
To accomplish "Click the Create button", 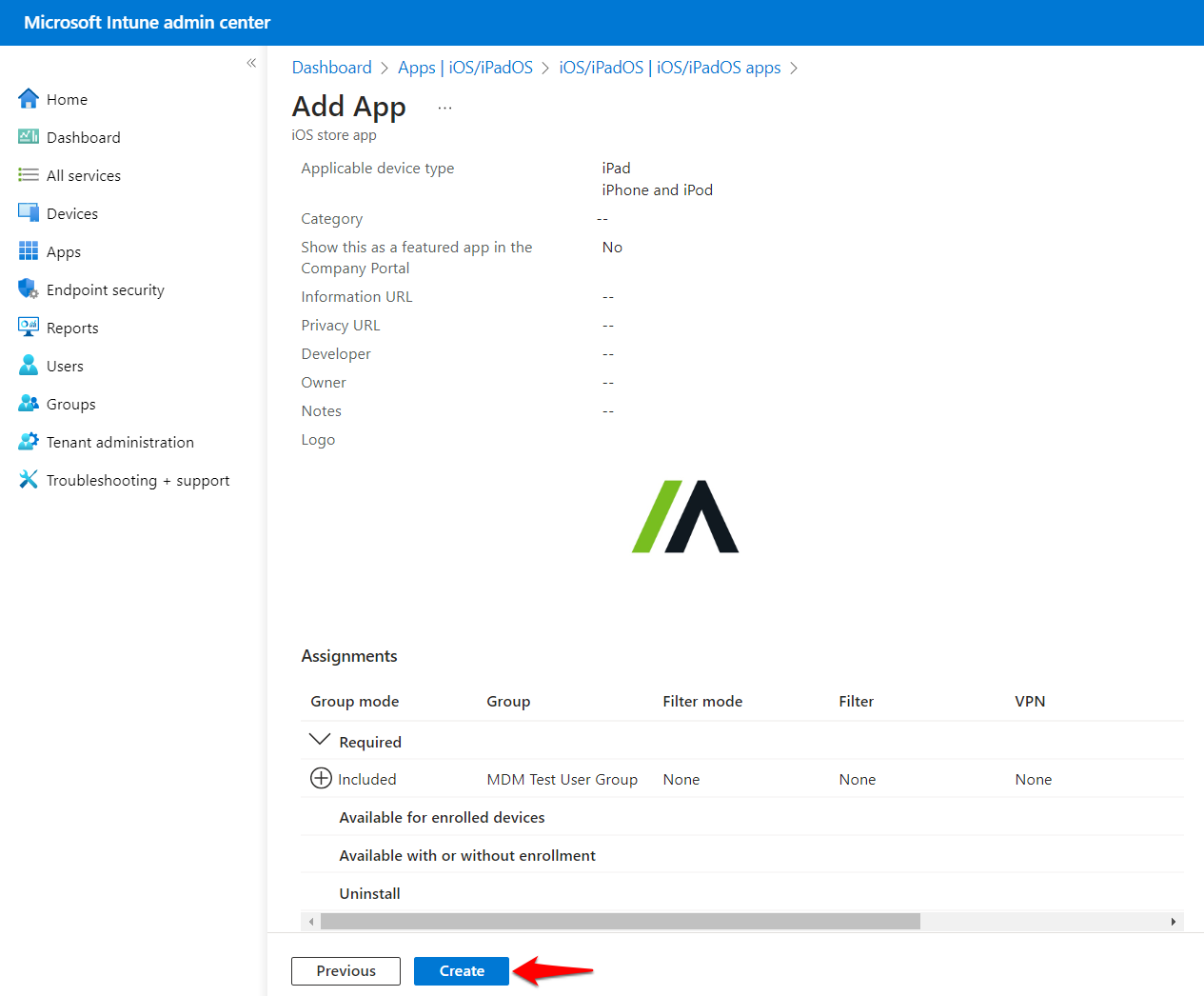I will (x=462, y=970).
